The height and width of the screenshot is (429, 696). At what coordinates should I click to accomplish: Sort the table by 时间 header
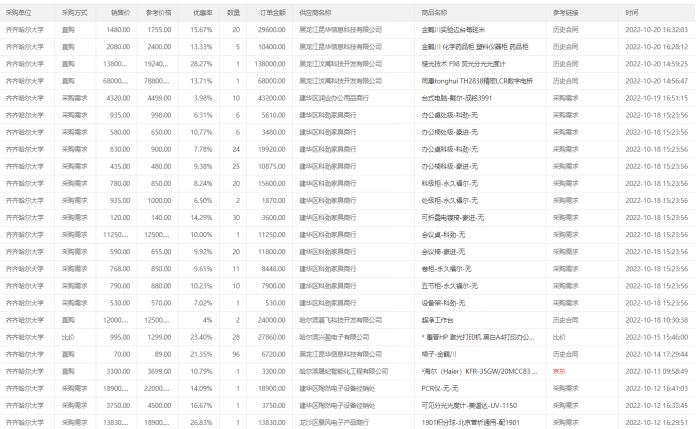(631, 13)
